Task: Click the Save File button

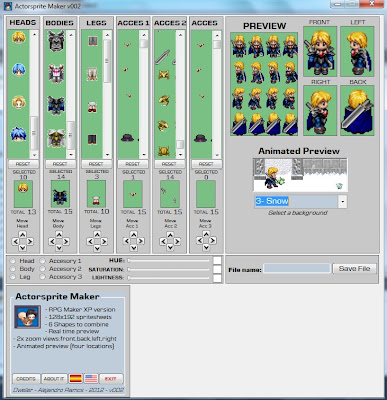Action: tap(354, 269)
